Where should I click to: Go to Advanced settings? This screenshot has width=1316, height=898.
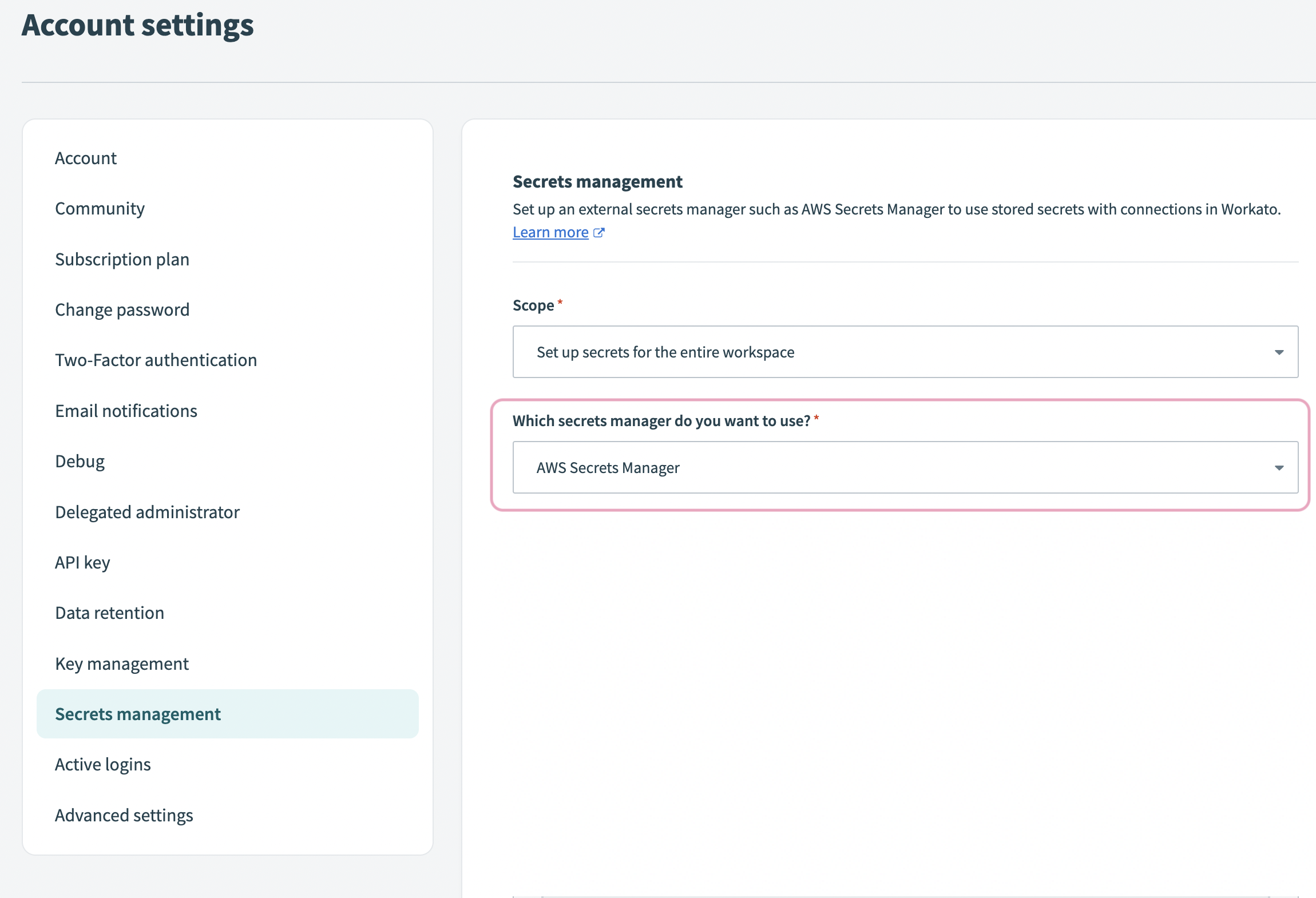coord(124,816)
